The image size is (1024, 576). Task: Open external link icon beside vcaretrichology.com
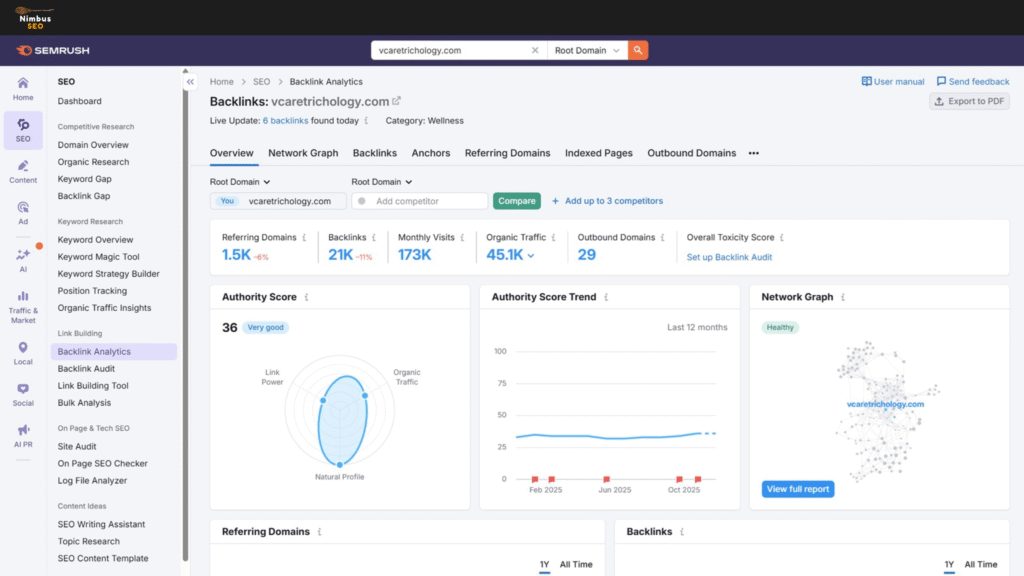coord(397,101)
